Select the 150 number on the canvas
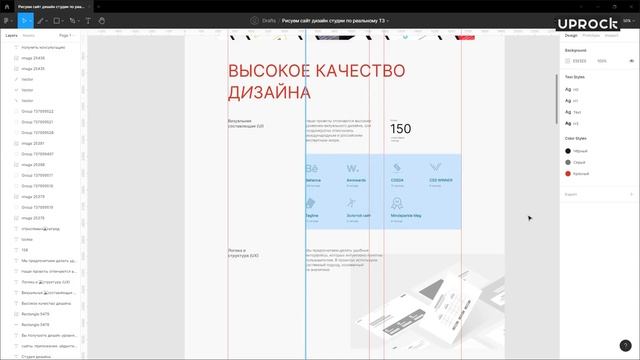640x360 pixels. click(x=400, y=129)
